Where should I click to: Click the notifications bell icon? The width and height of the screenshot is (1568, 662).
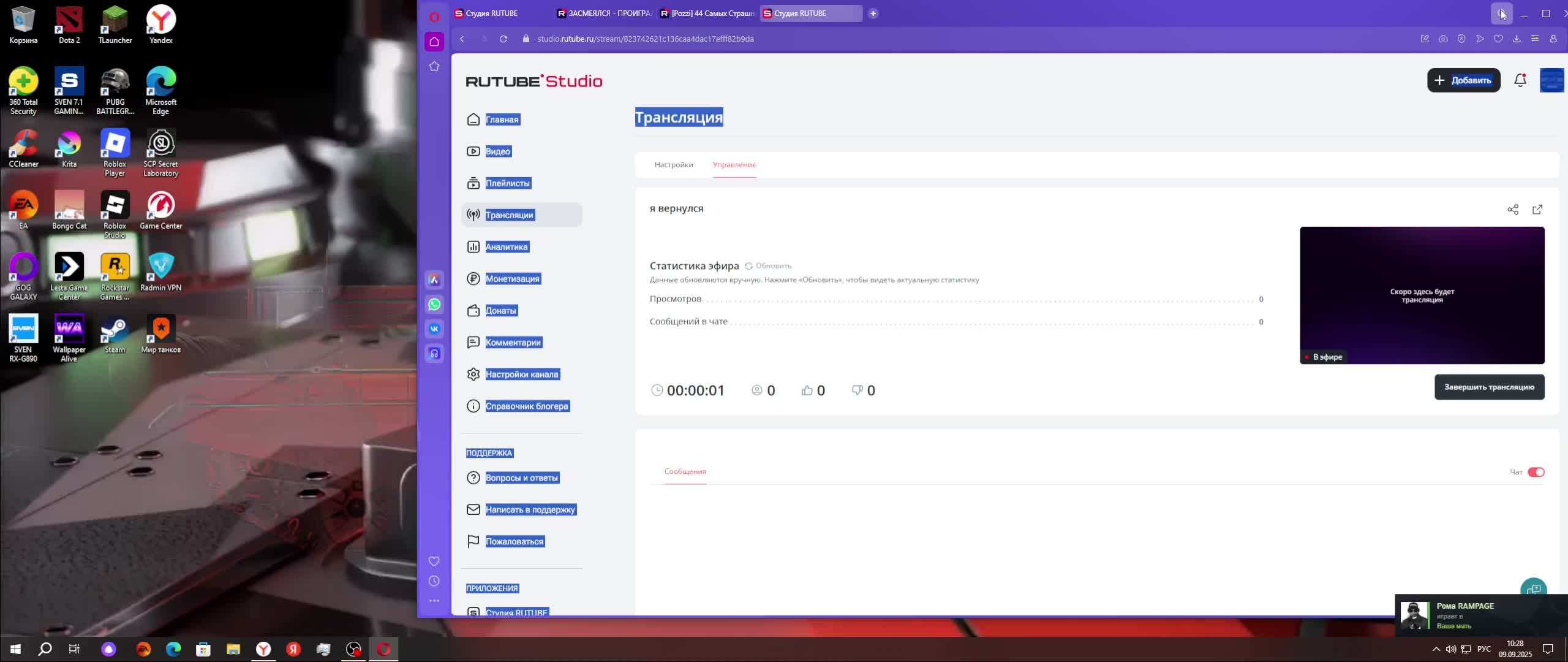(x=1520, y=80)
